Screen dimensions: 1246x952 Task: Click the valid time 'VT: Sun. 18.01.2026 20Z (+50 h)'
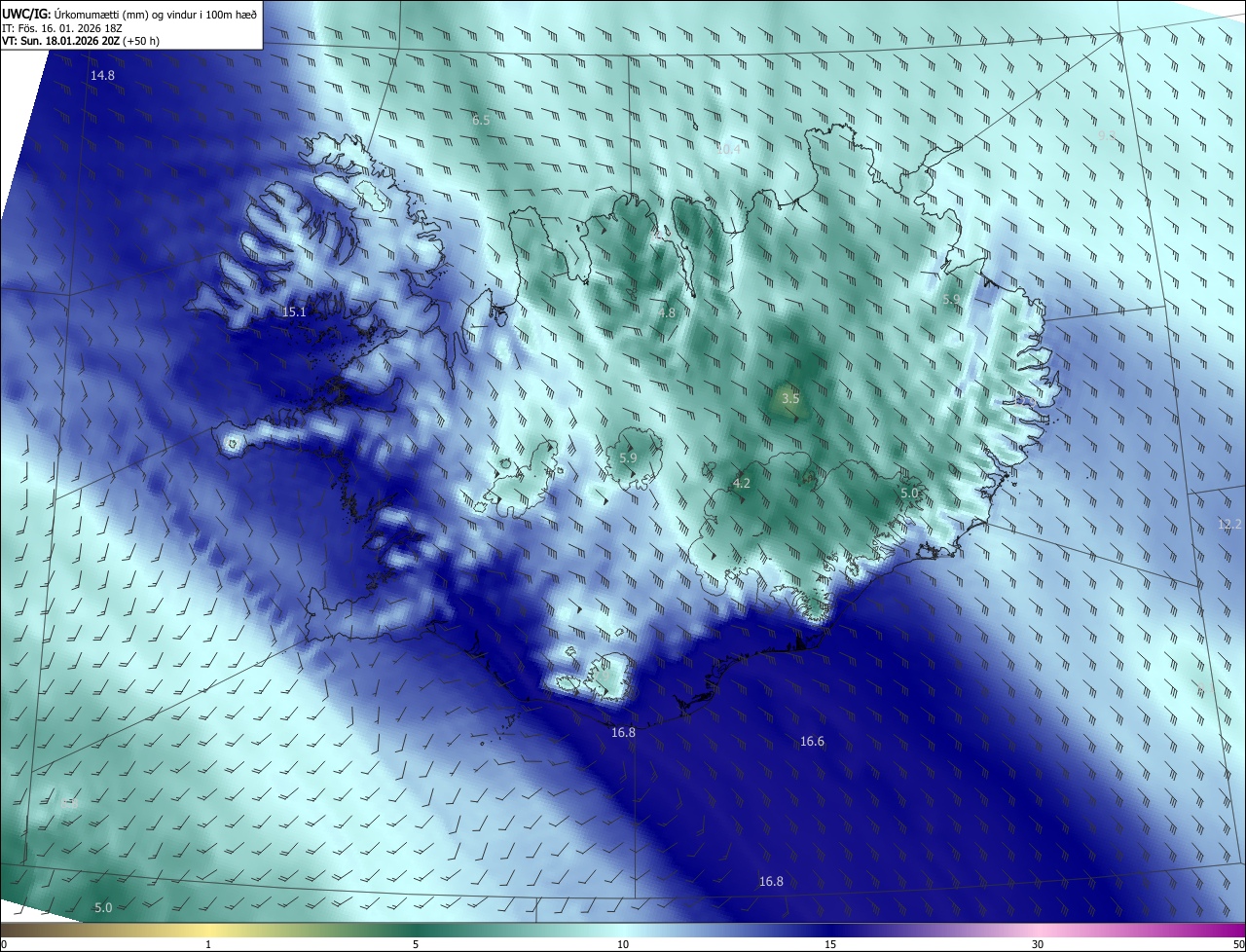(x=81, y=42)
